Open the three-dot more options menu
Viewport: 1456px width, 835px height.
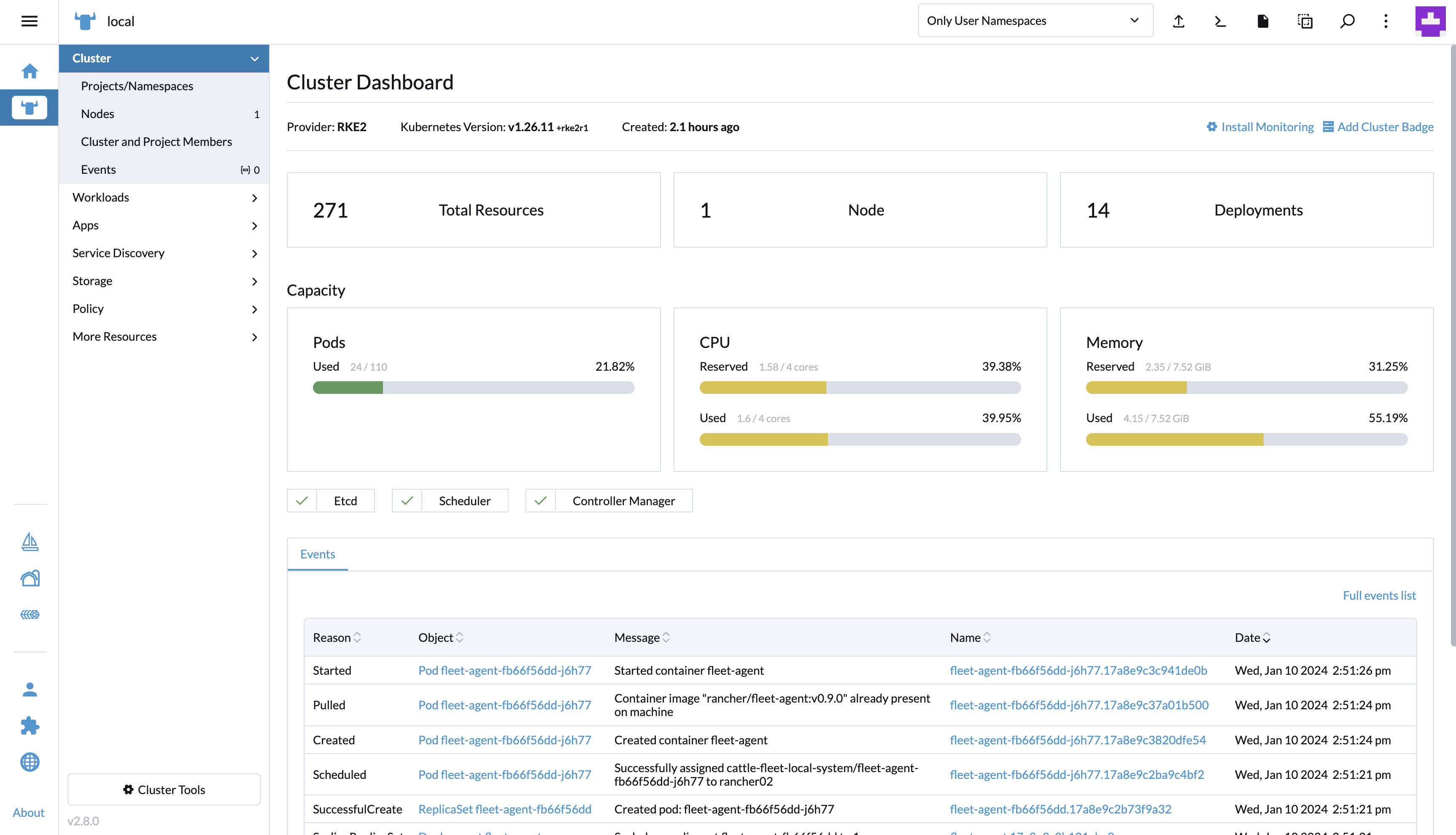(1386, 21)
